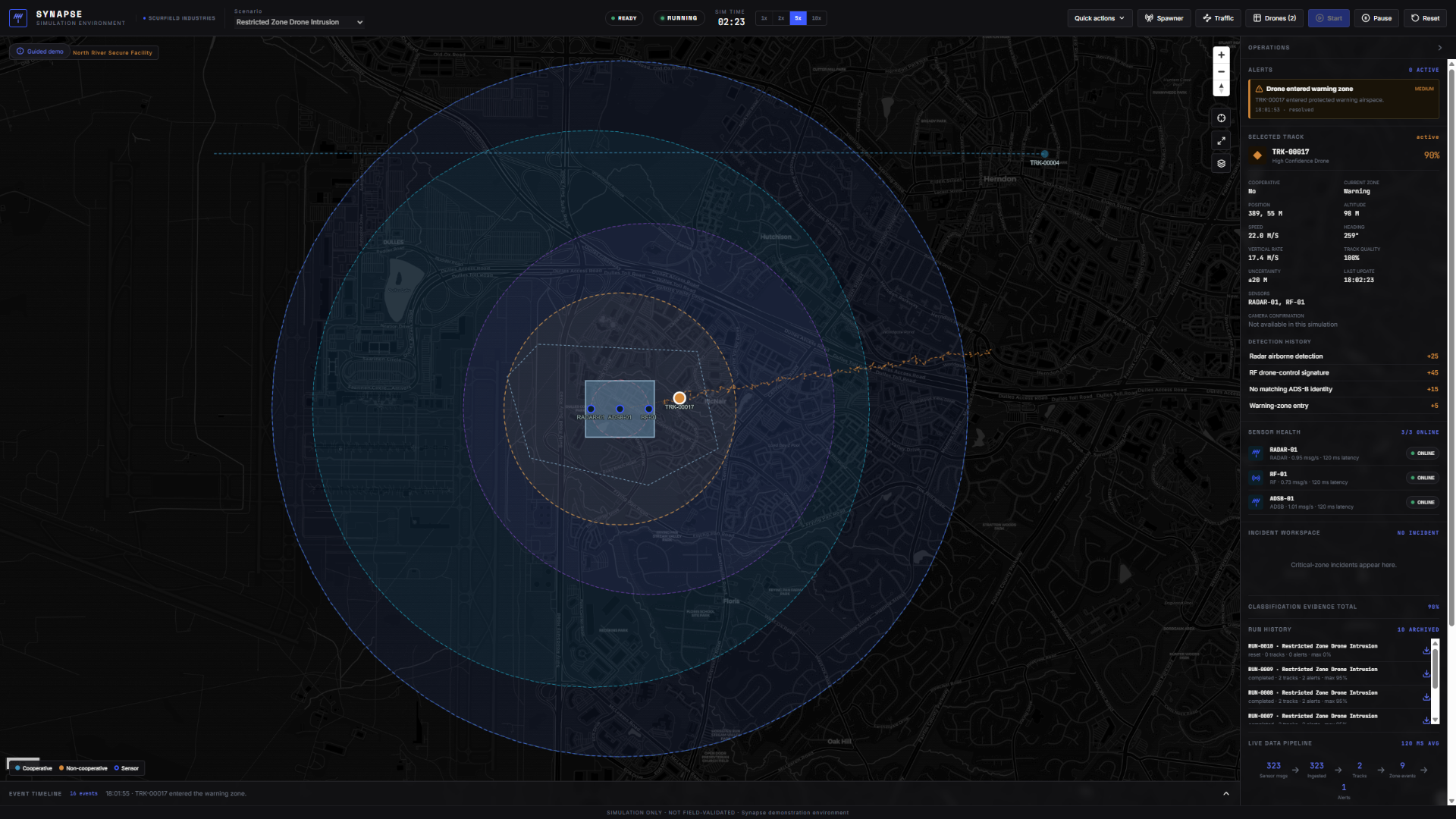Click the Sensor legend item
Viewport: 1456px width, 819px height.
click(x=127, y=768)
